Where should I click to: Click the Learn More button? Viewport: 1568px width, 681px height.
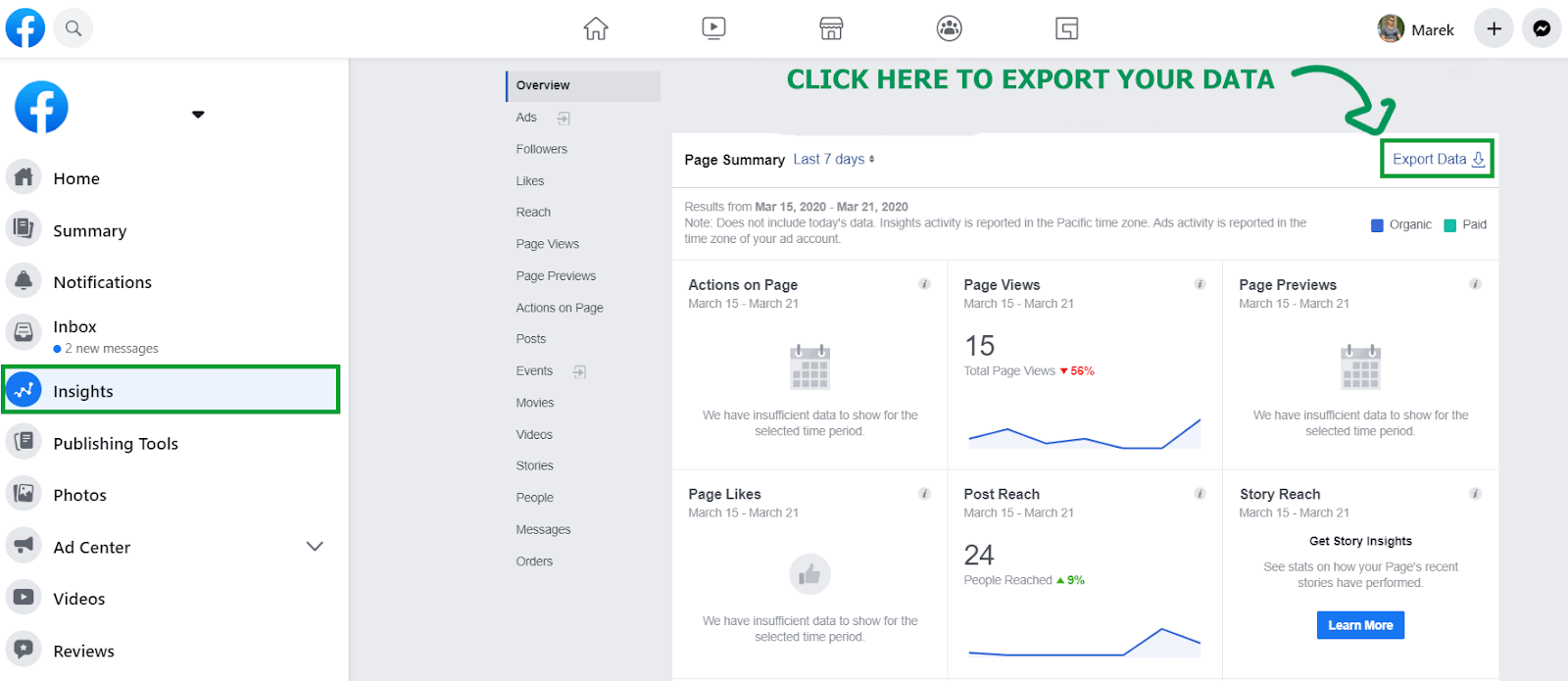[1360, 625]
